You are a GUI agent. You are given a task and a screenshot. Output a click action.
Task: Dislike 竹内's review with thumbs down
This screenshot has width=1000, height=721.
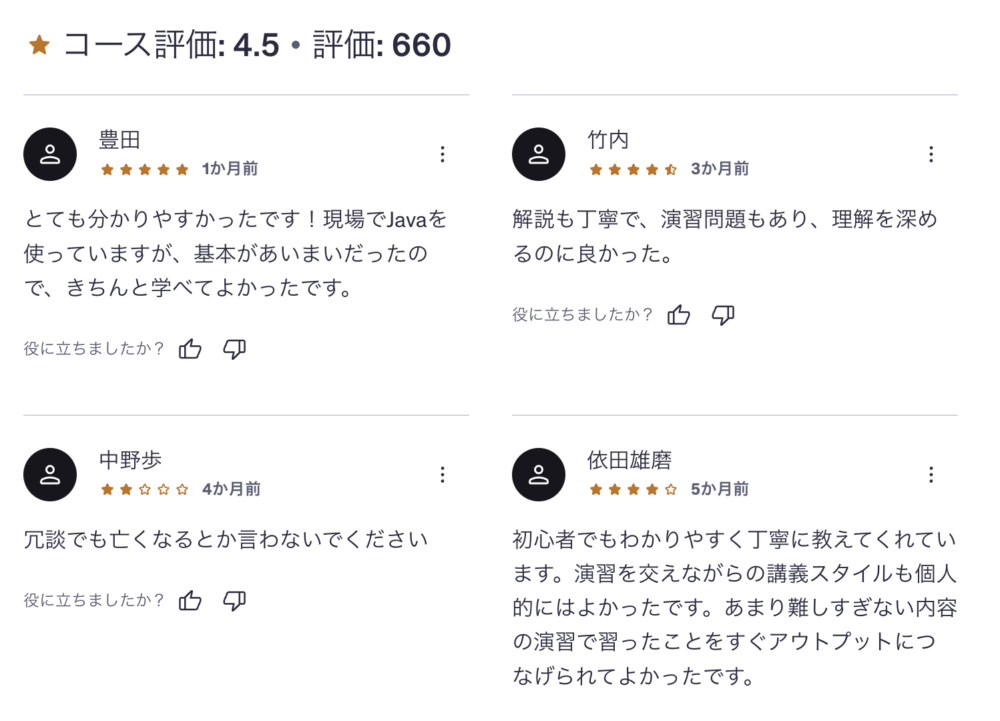click(x=723, y=315)
